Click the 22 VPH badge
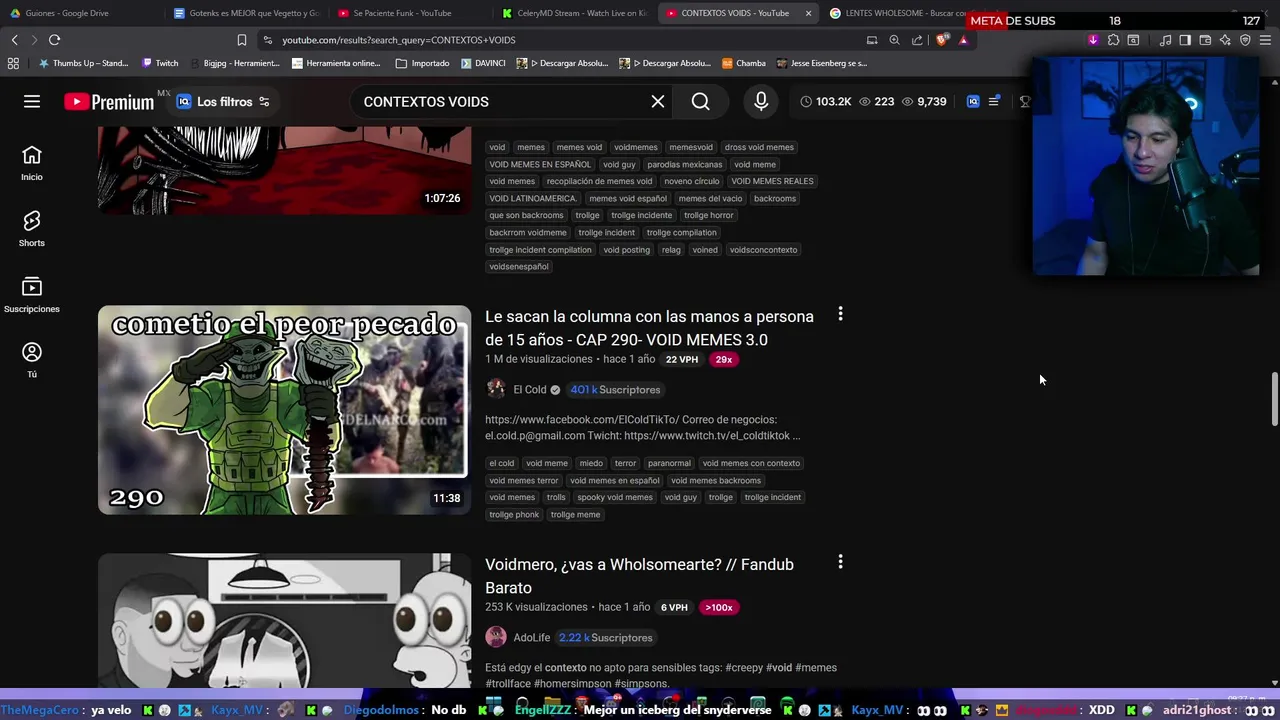The height and width of the screenshot is (720, 1280). (x=682, y=360)
